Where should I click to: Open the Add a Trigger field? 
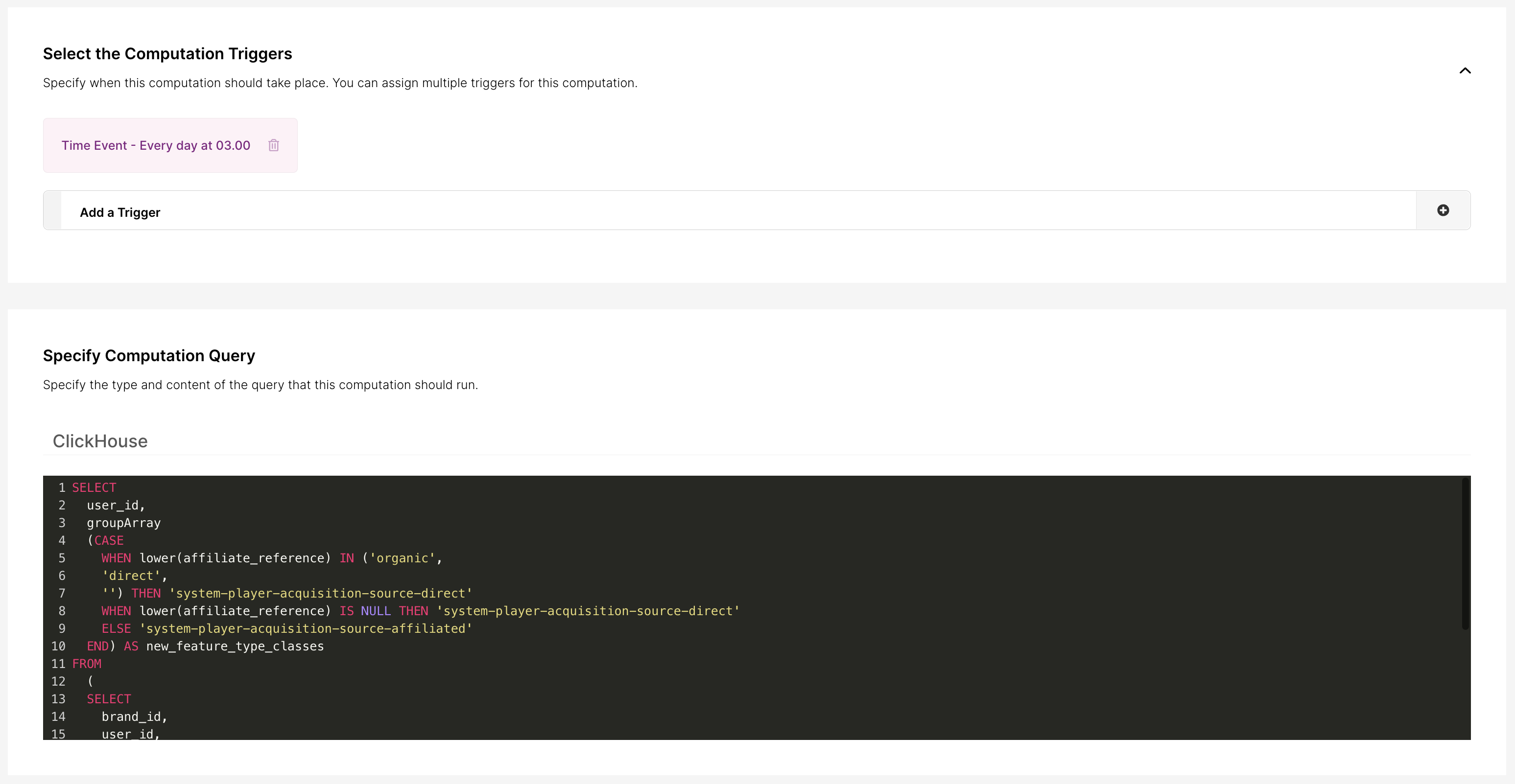coord(757,210)
